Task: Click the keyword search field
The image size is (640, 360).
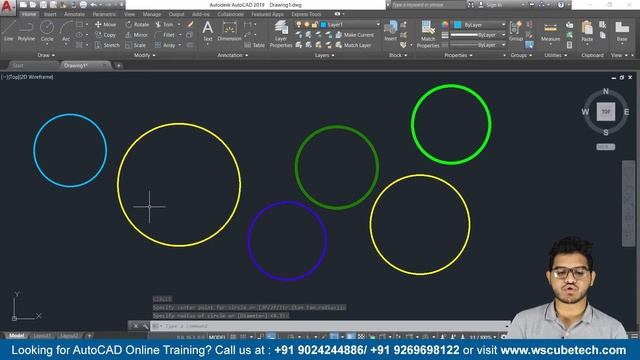Action: (x=428, y=5)
